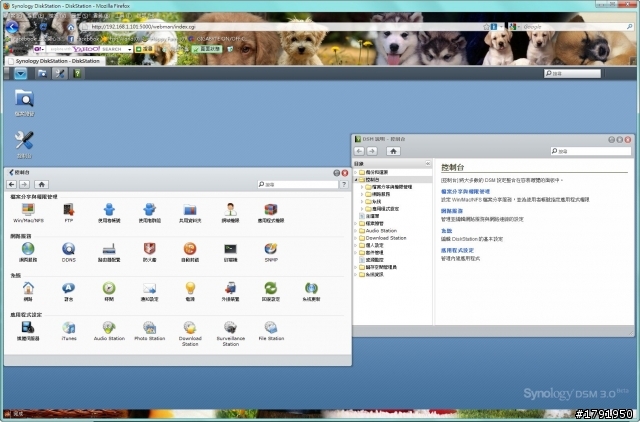
Task: Open the power light bulb icon
Action: (190, 289)
